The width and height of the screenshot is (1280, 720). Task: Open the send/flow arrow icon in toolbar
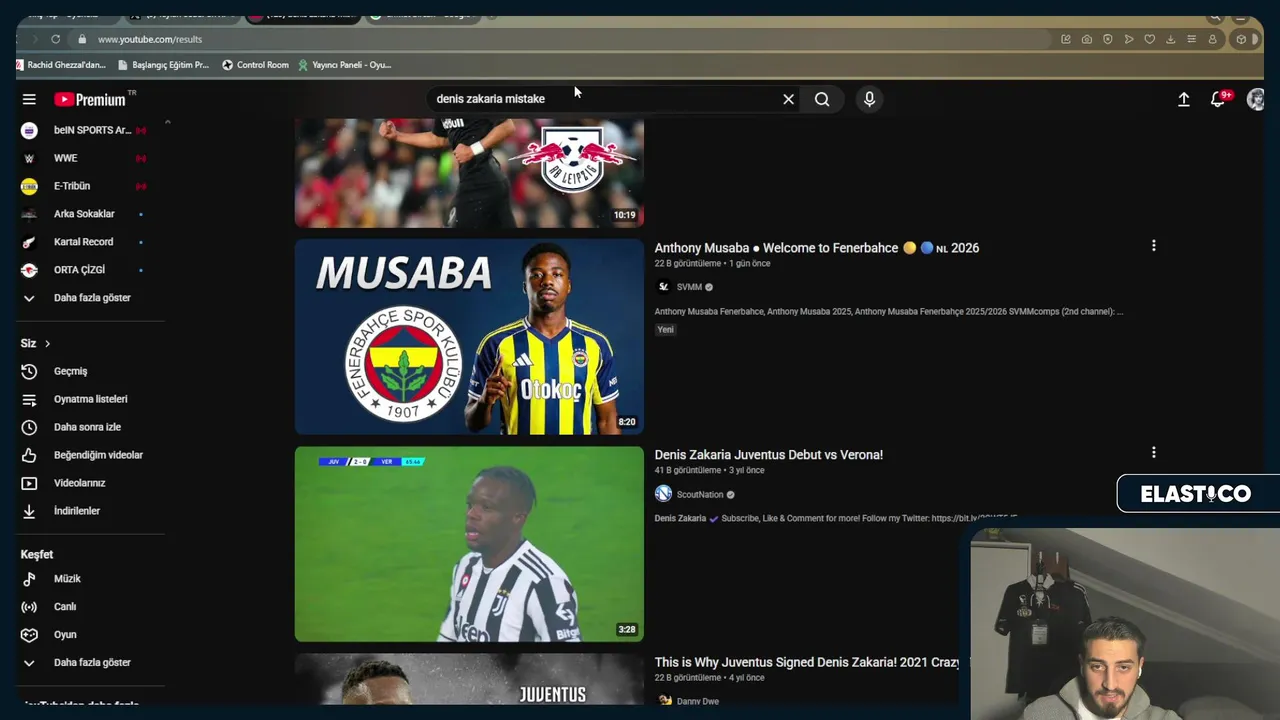point(1129,39)
